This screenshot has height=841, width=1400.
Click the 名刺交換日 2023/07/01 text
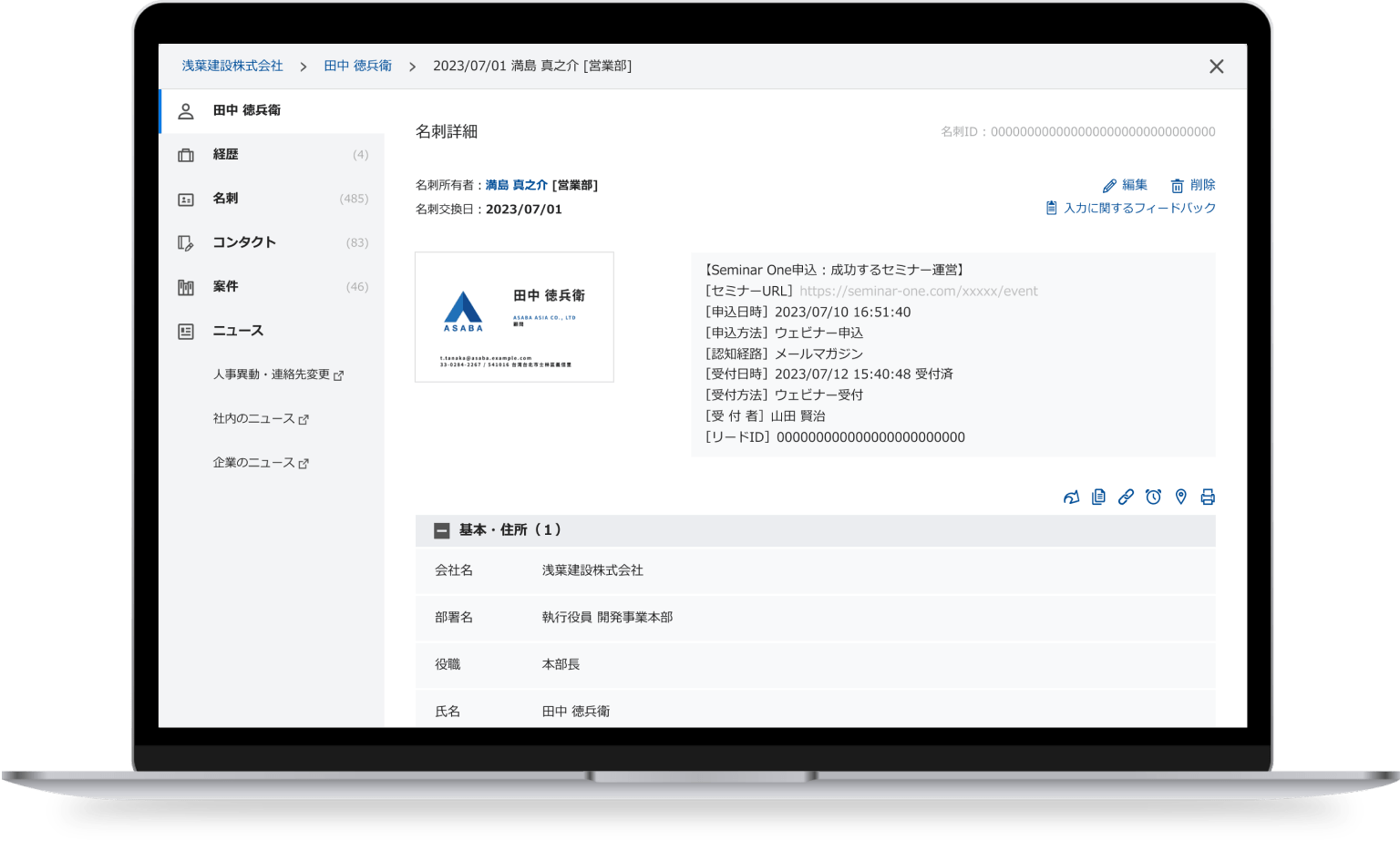coord(489,210)
